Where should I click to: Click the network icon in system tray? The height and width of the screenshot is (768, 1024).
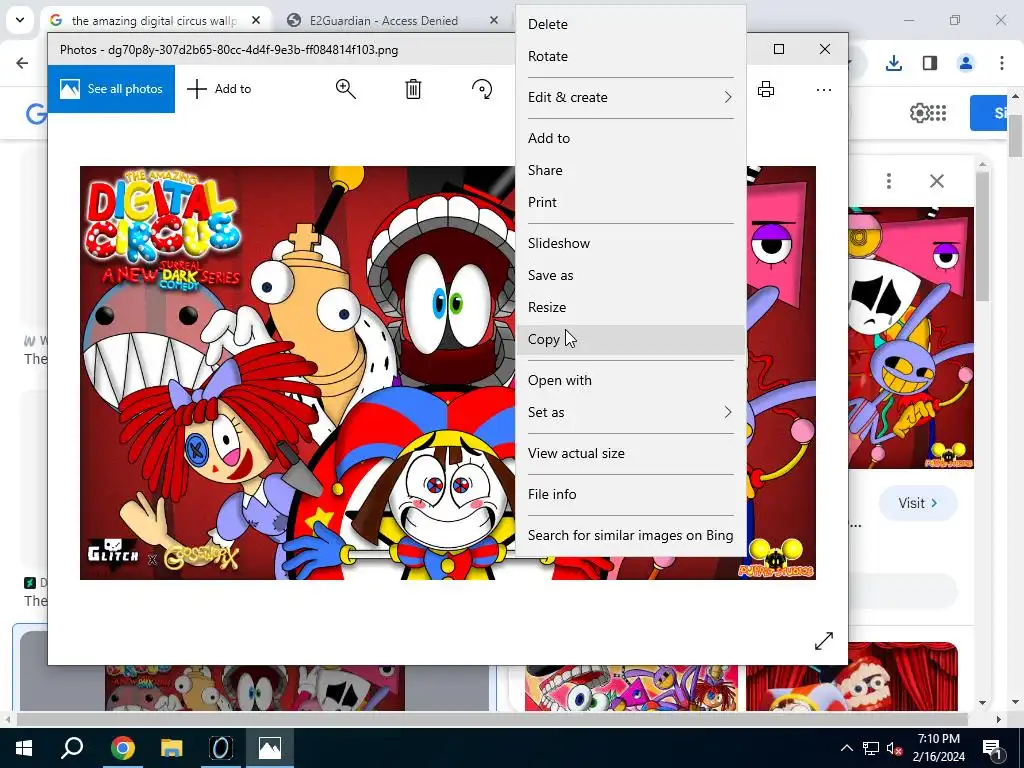(x=871, y=748)
